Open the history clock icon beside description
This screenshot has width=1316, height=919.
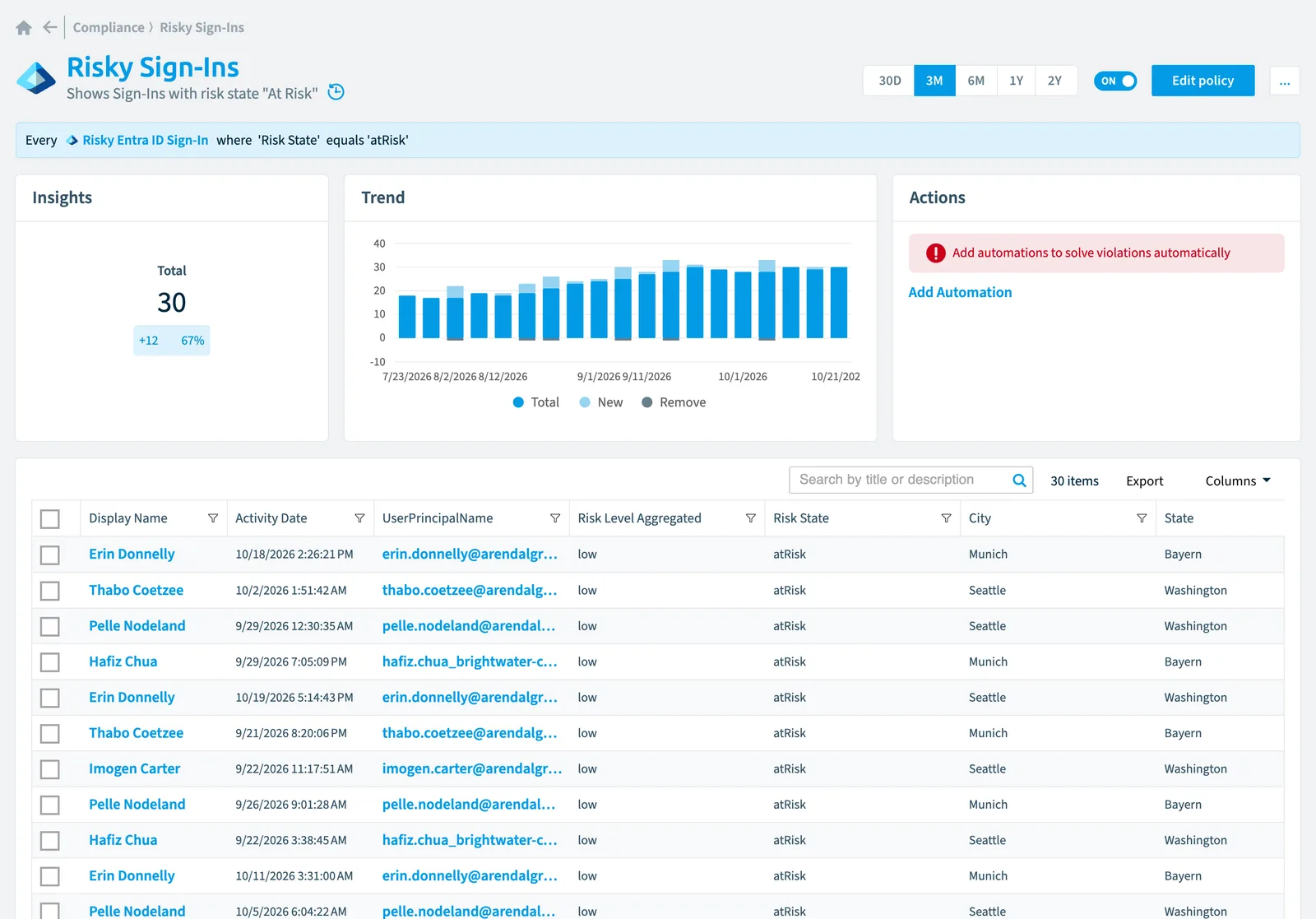point(336,92)
